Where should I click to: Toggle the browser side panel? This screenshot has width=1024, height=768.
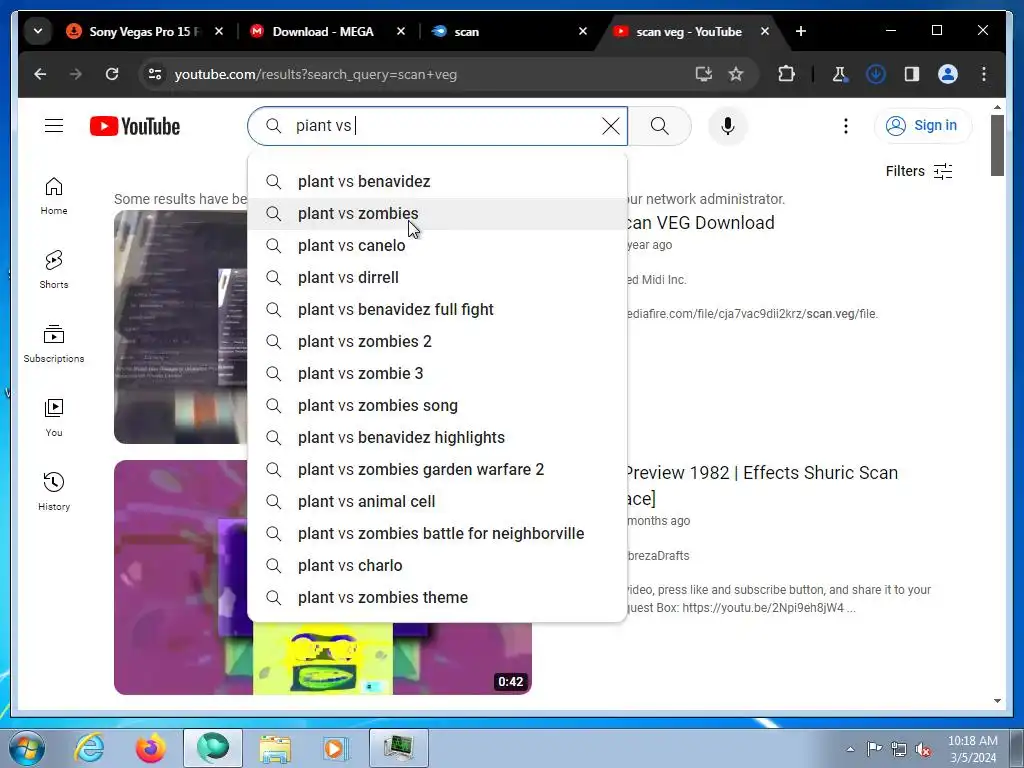coord(912,74)
